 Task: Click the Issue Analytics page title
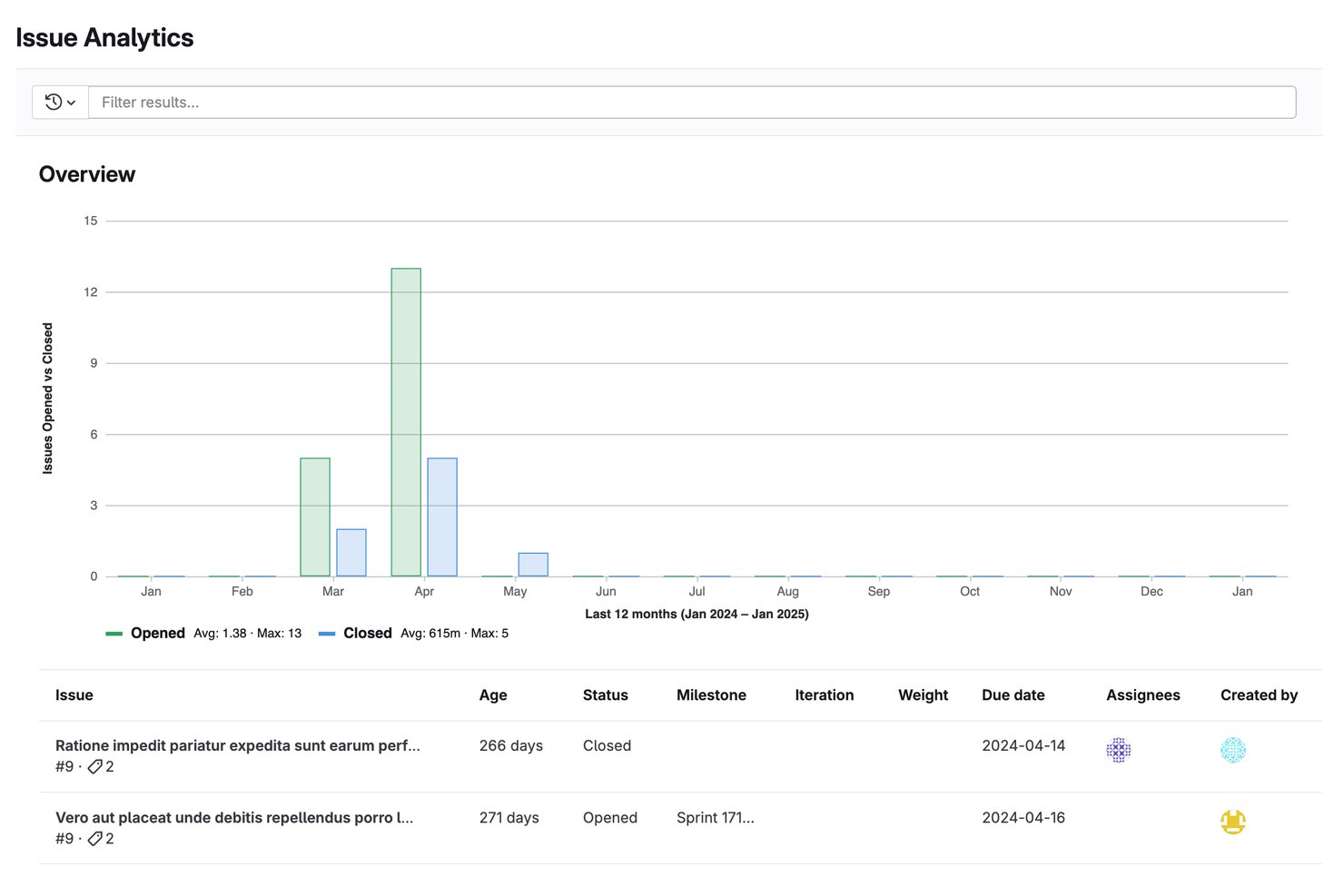(104, 38)
